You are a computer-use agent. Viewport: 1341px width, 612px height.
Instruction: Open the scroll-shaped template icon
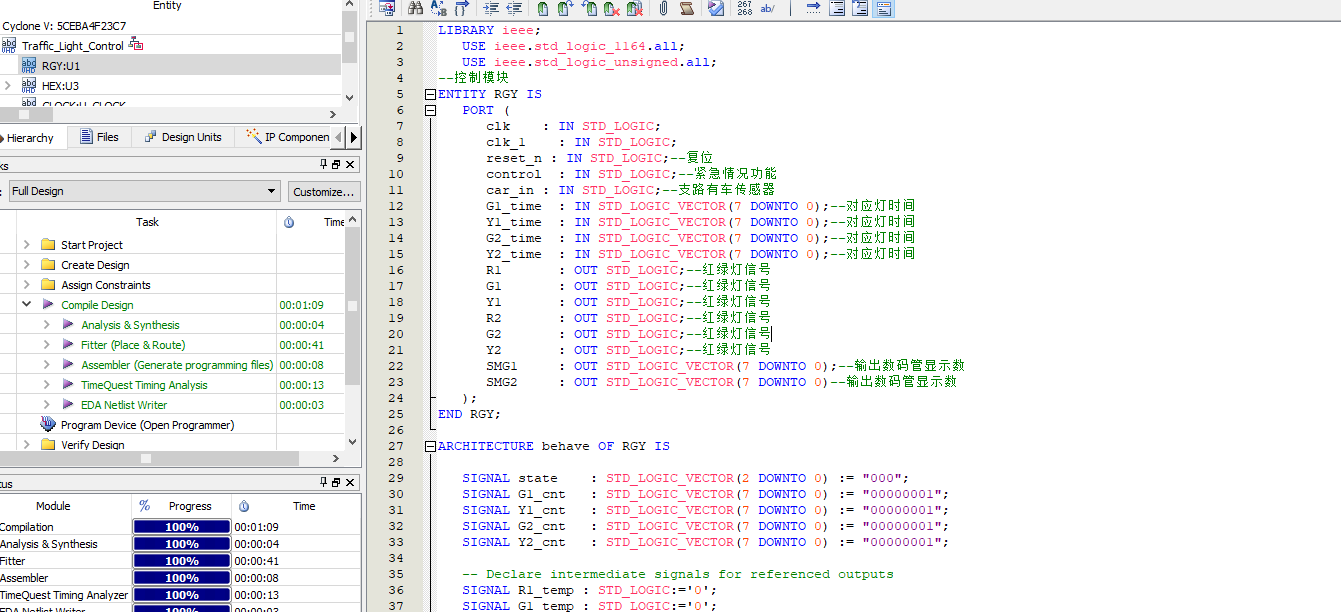[687, 8]
